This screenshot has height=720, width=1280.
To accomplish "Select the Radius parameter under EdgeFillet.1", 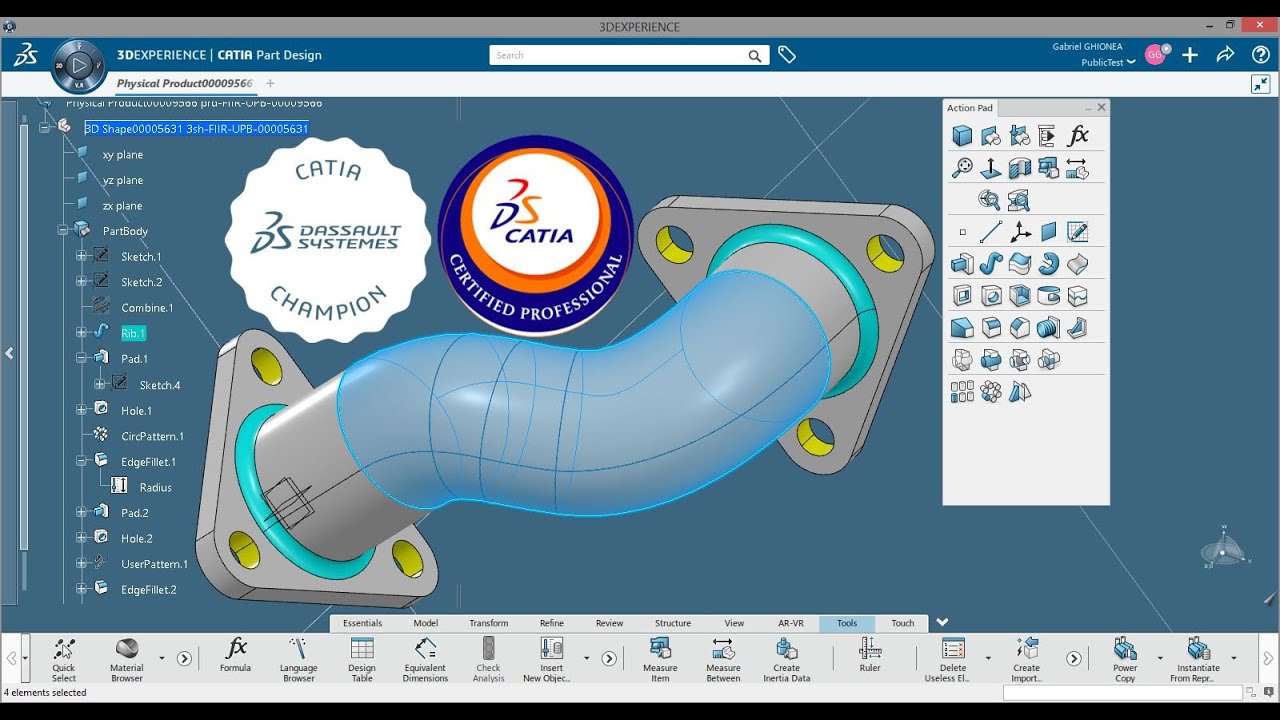I will click(155, 487).
